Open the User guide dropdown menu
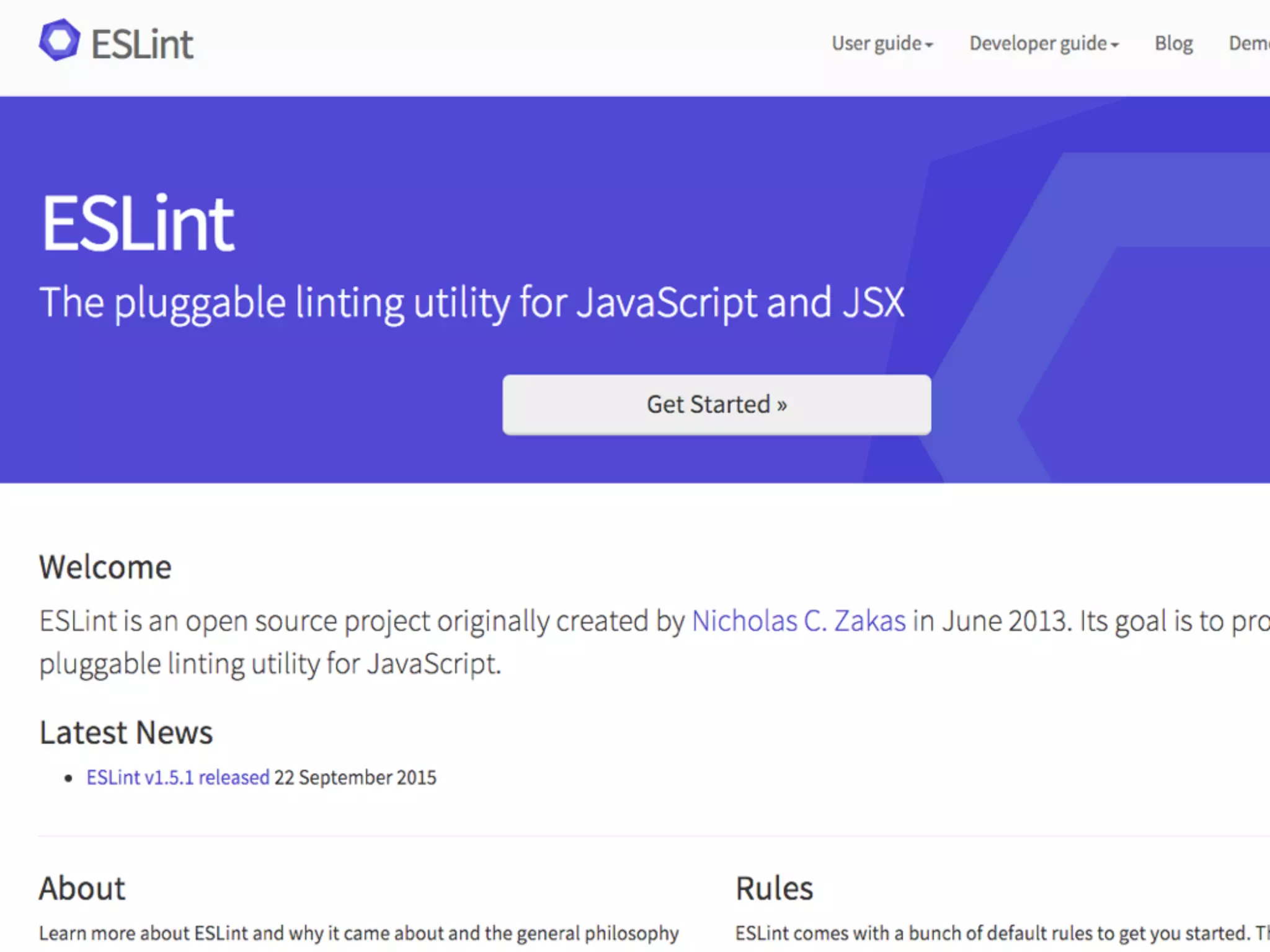Image resolution: width=1270 pixels, height=952 pixels. (876, 43)
